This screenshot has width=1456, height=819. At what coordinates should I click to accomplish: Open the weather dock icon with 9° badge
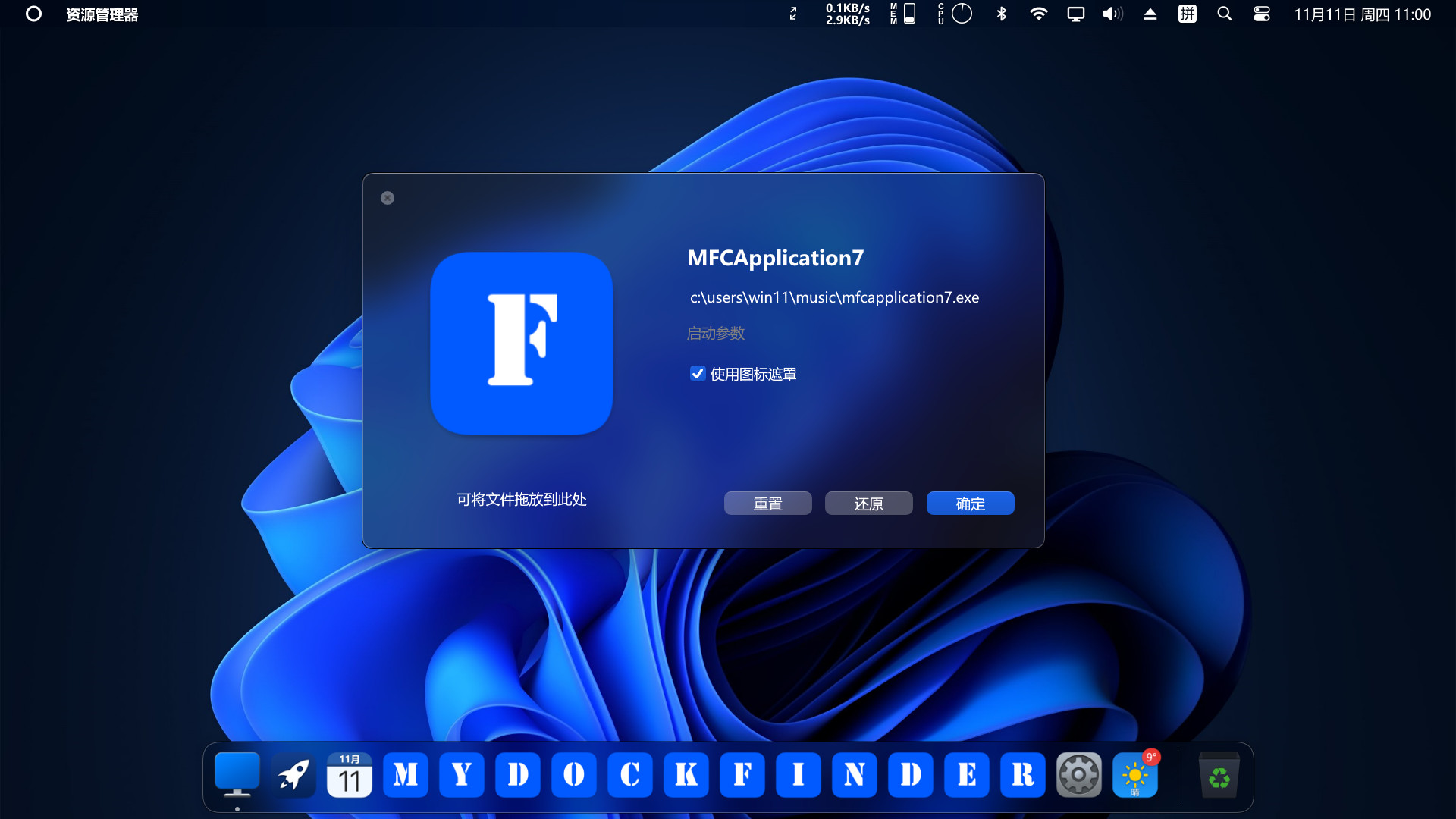[1134, 774]
